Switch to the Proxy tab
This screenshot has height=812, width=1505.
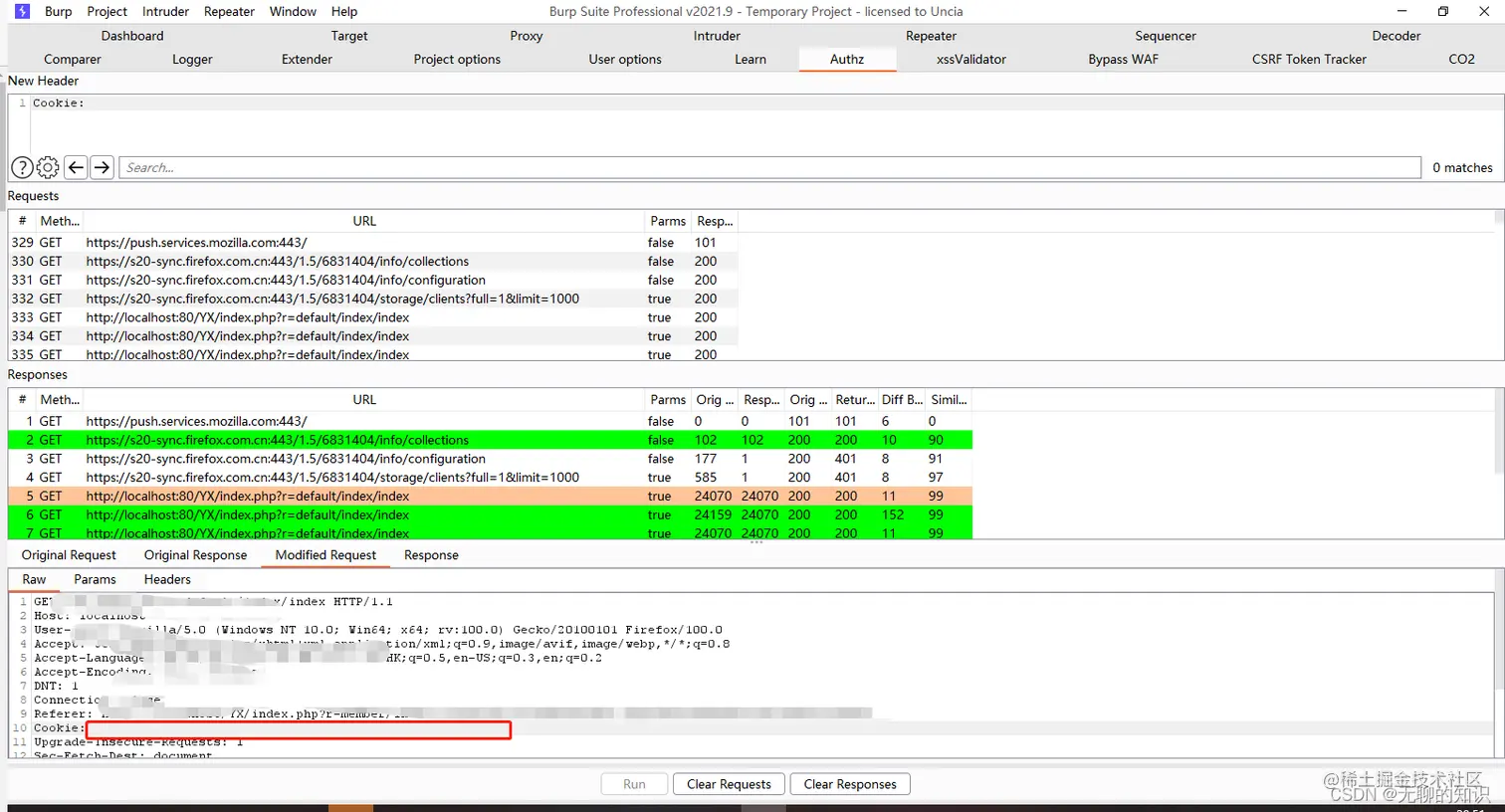(527, 36)
